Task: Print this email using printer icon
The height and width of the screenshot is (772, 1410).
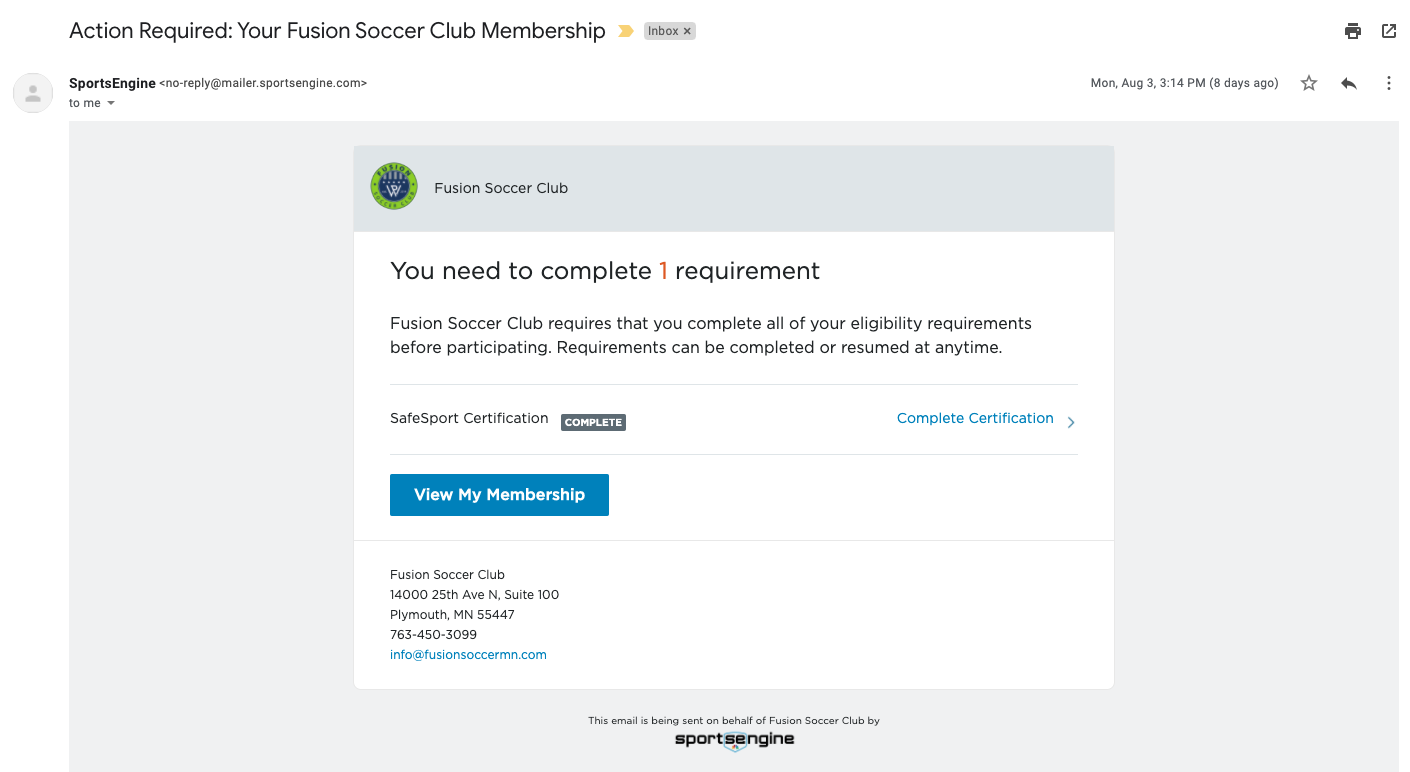Action: pos(1353,31)
